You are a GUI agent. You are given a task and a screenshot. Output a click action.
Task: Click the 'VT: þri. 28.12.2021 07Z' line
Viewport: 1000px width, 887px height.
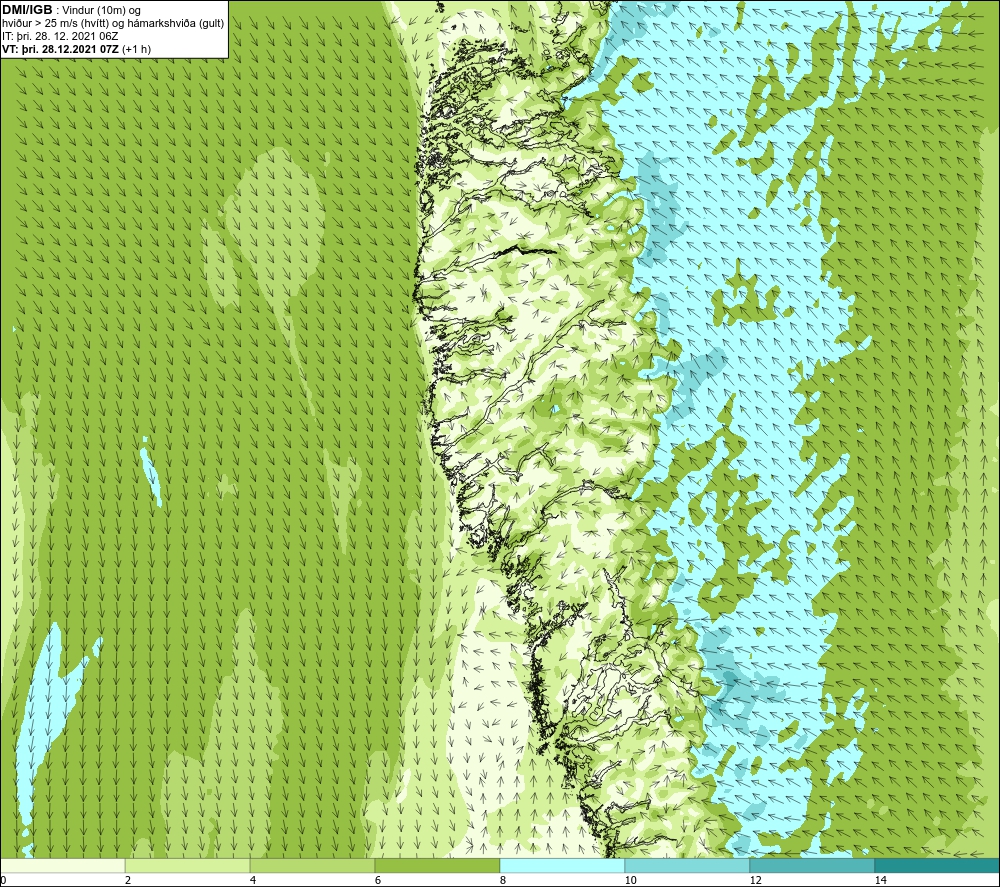77,49
